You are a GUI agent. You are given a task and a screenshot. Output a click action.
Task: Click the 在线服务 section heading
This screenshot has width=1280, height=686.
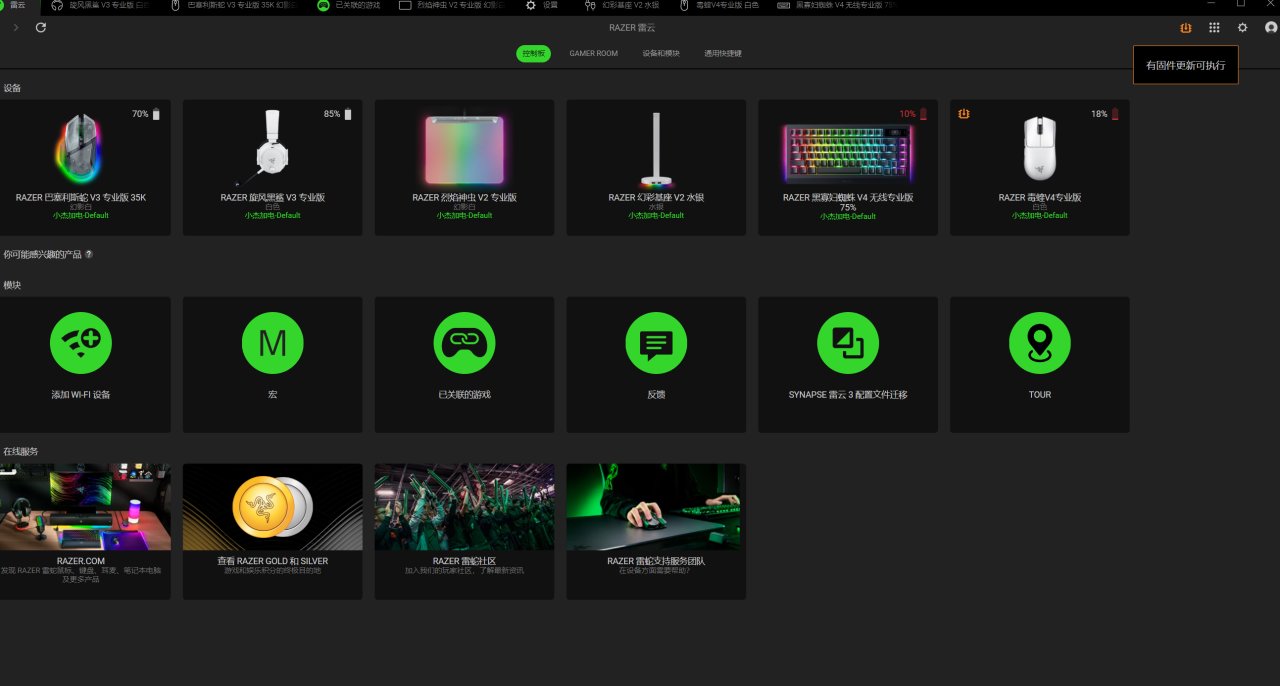[x=20, y=452]
